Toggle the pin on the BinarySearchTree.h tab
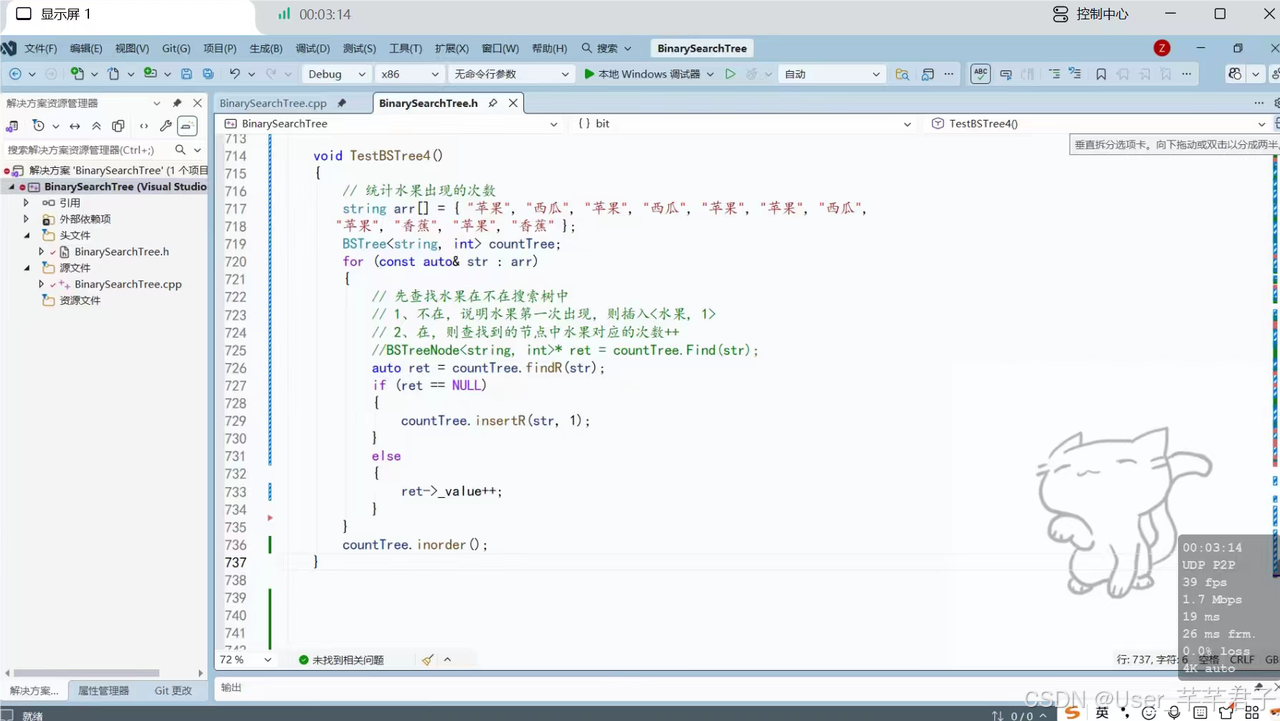Image resolution: width=1280 pixels, height=721 pixels. point(493,103)
